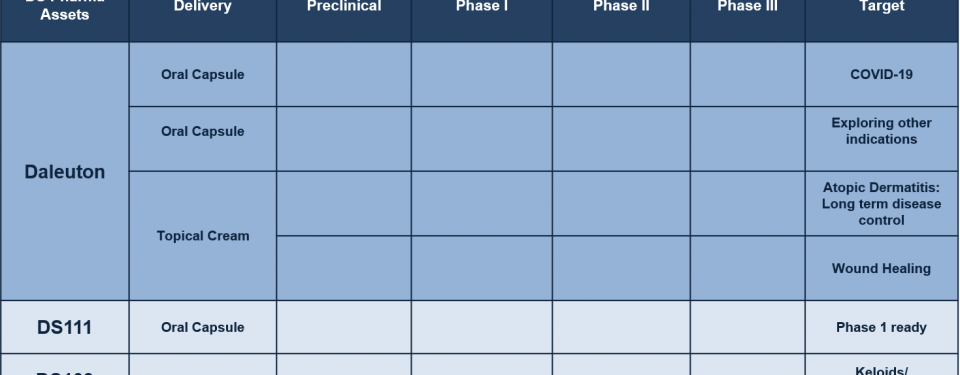
Task: Select the DS111 Oral Capsule delivery cell
Action: point(203,327)
